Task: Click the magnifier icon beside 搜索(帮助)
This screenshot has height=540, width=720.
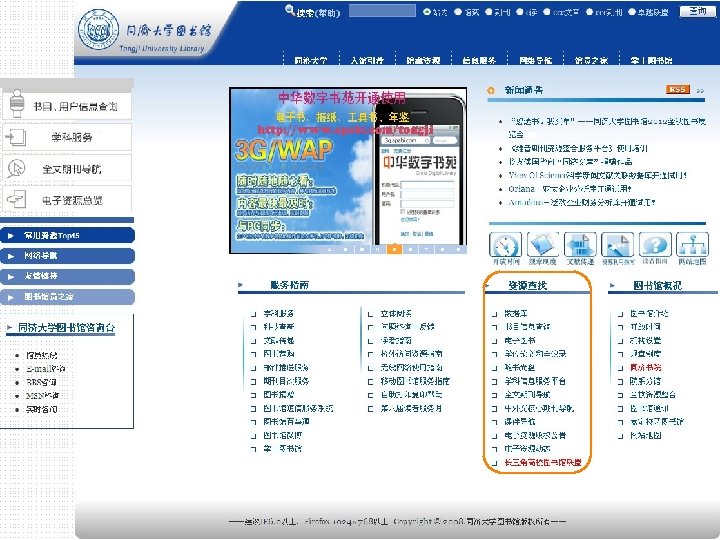Action: pyautogui.click(x=290, y=10)
